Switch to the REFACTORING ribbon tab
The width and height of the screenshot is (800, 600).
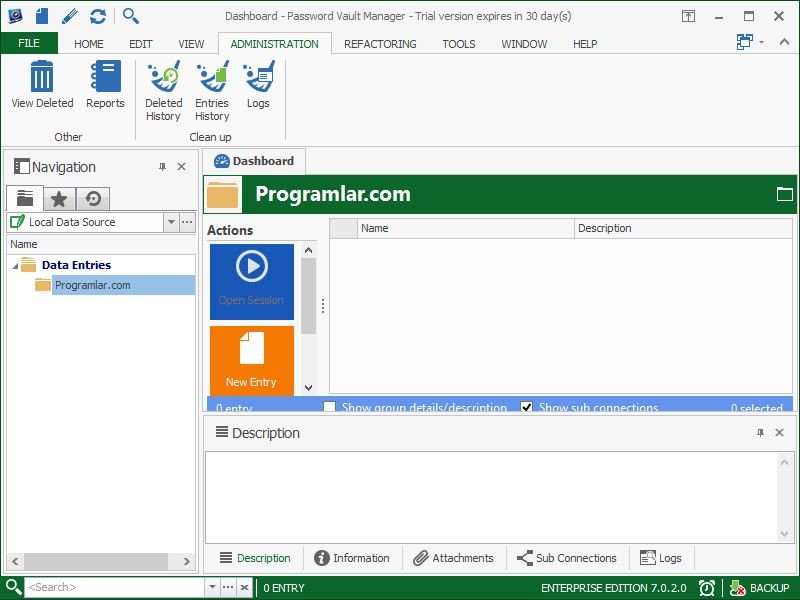[380, 44]
